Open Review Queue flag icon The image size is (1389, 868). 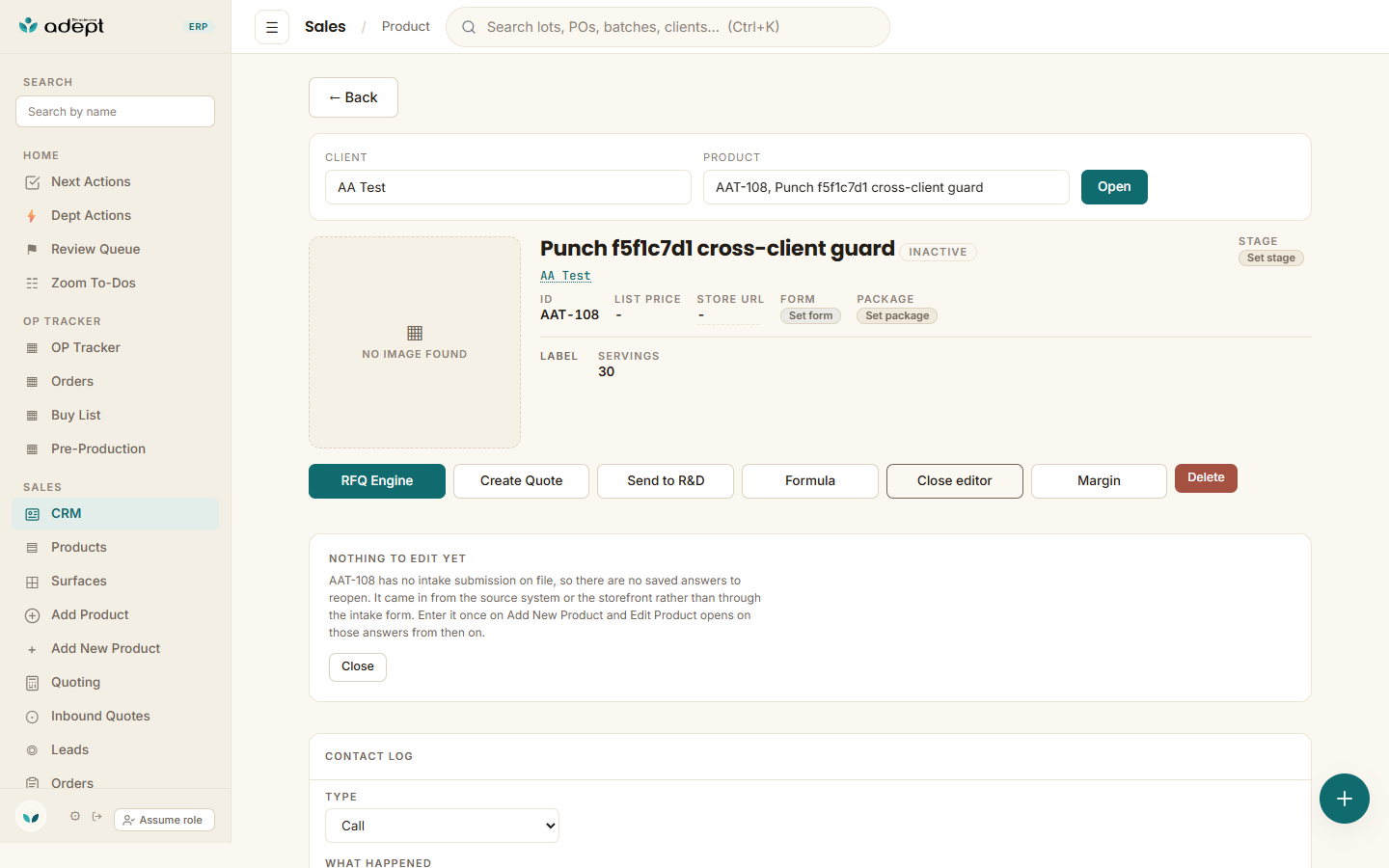pyautogui.click(x=32, y=250)
